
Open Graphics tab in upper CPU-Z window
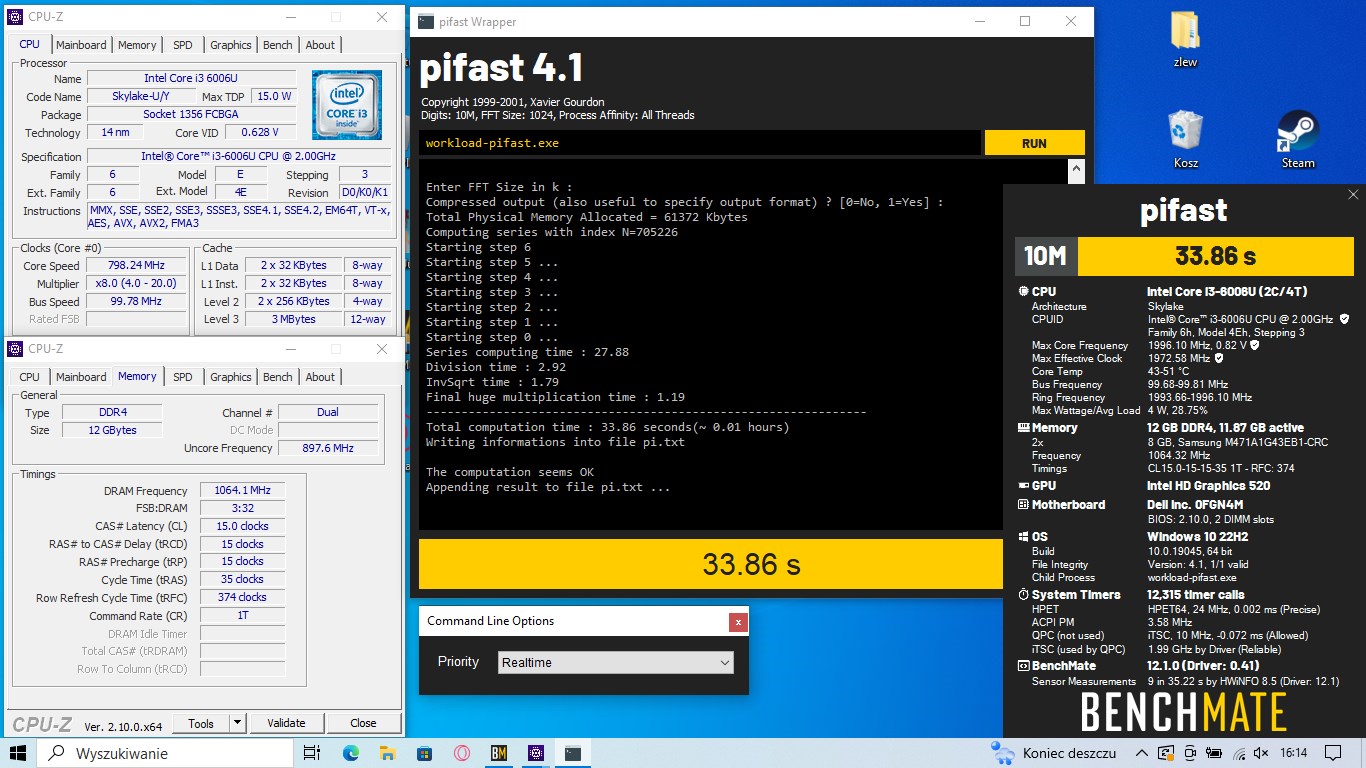[231, 45]
